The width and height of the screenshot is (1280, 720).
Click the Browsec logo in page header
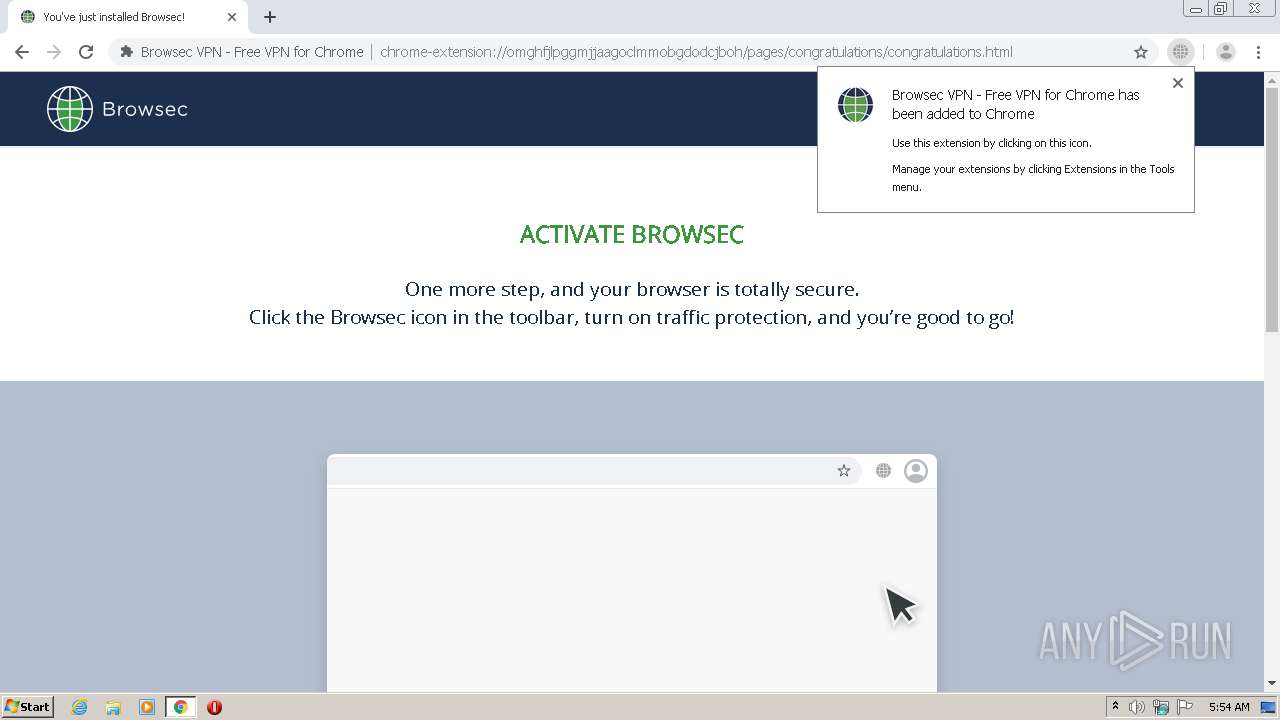tap(70, 109)
